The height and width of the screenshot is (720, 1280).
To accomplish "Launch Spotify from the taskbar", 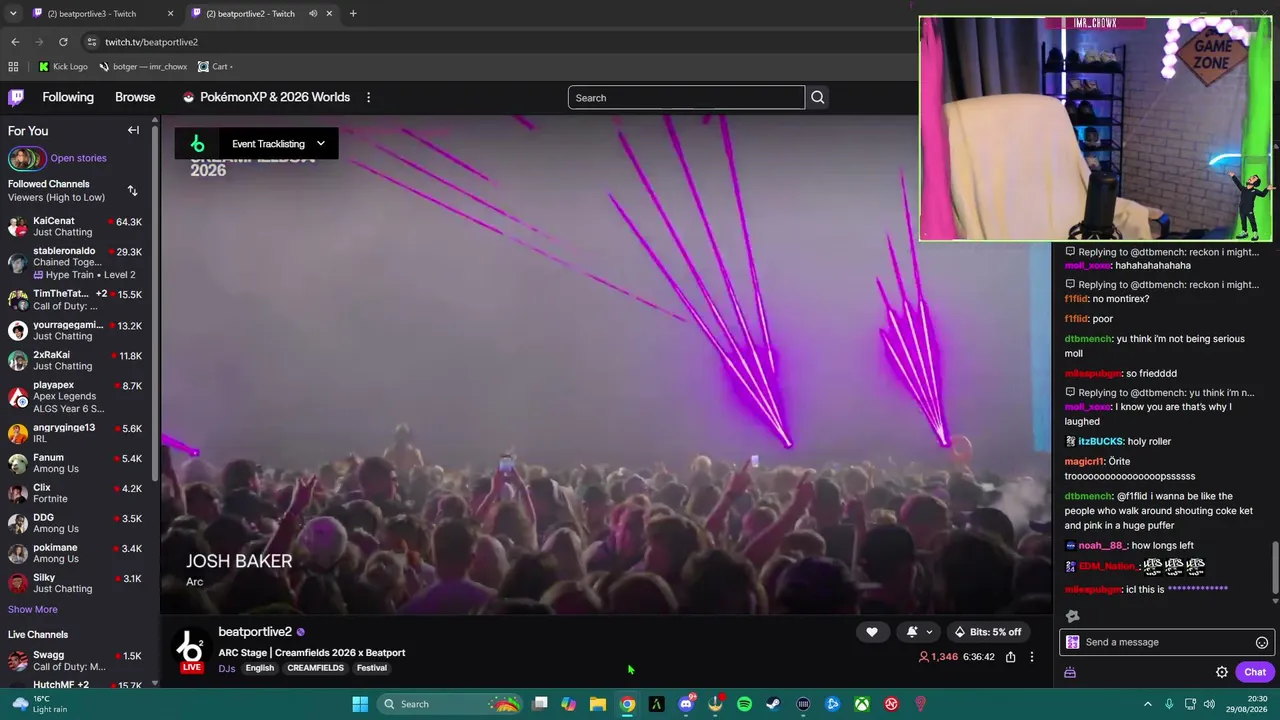I will tap(744, 704).
